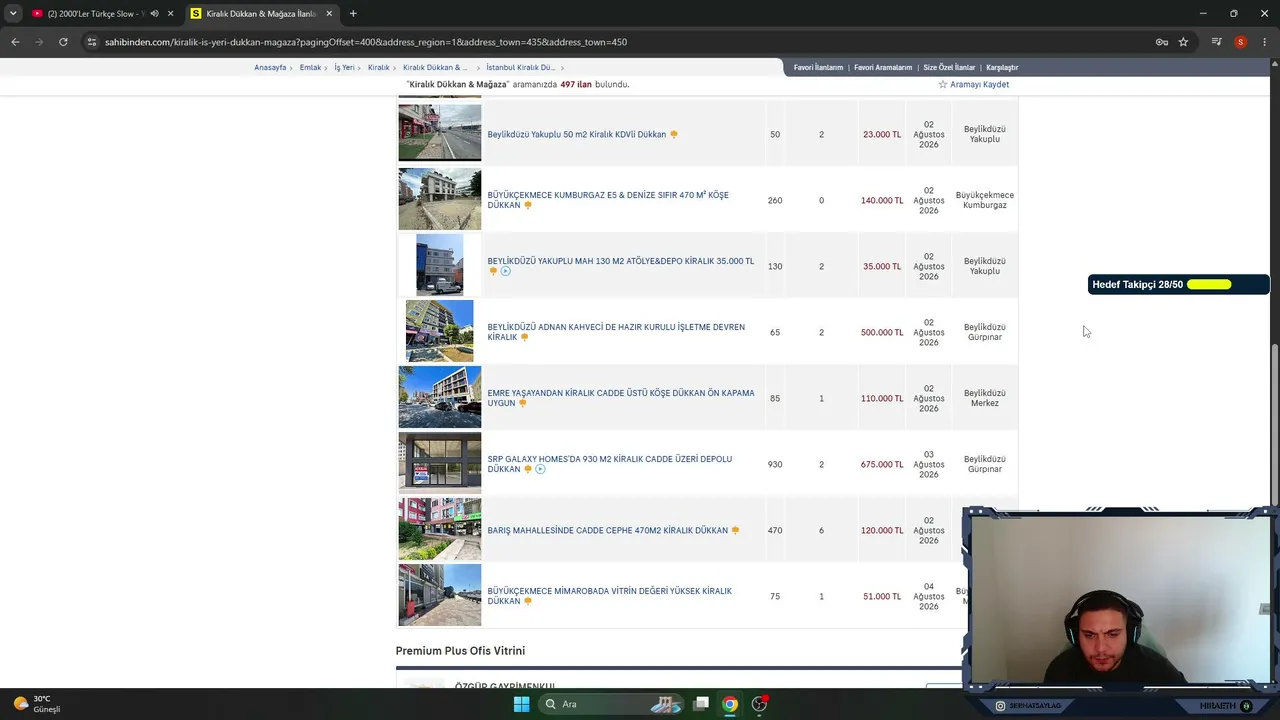Click the star icon beside Aramayı Kaydet

pos(942,85)
